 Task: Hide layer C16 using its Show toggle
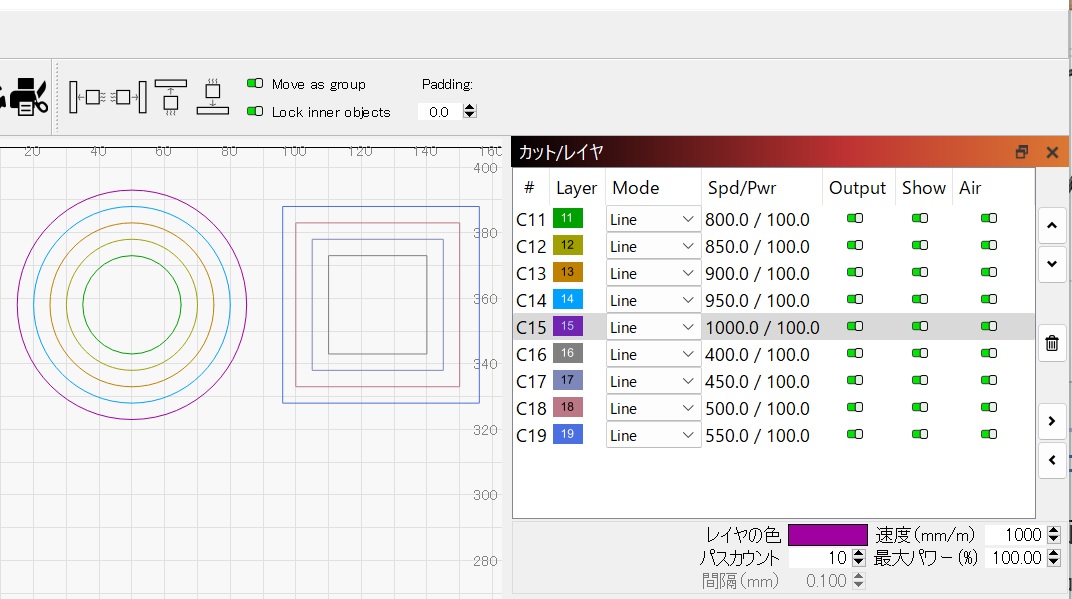[919, 353]
